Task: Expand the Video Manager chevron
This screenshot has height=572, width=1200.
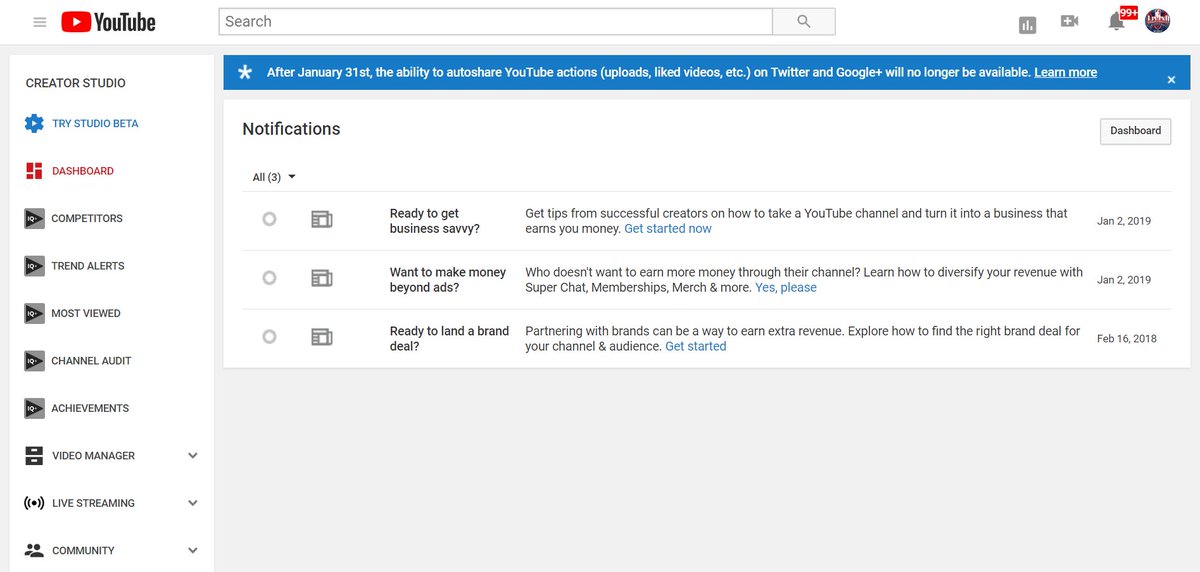Action: (x=193, y=456)
